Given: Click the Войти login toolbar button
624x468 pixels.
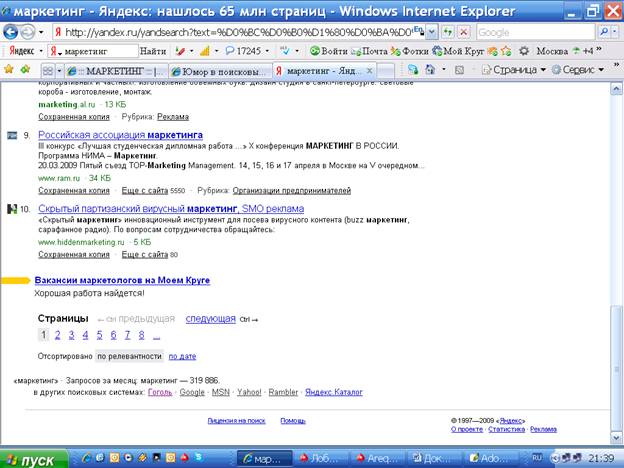Looking at the screenshot, I should (329, 50).
